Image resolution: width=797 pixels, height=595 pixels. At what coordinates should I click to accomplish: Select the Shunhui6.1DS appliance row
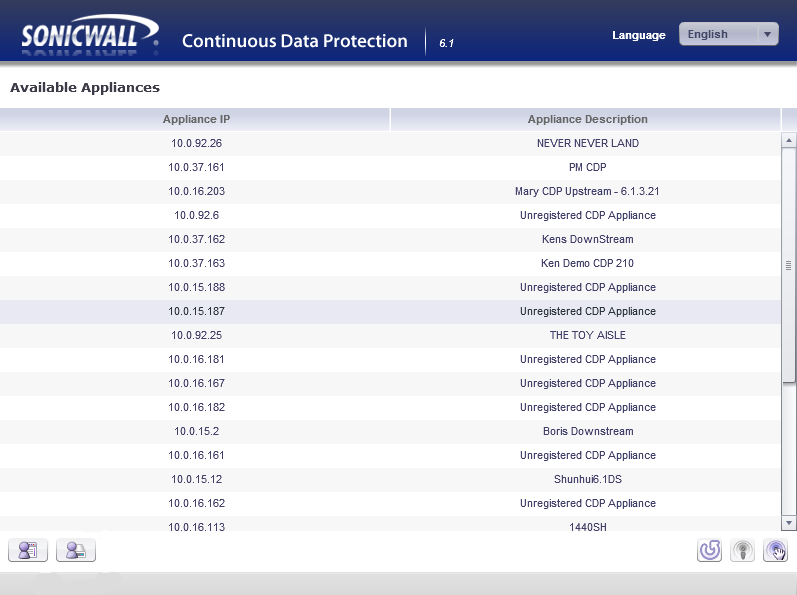pos(390,479)
